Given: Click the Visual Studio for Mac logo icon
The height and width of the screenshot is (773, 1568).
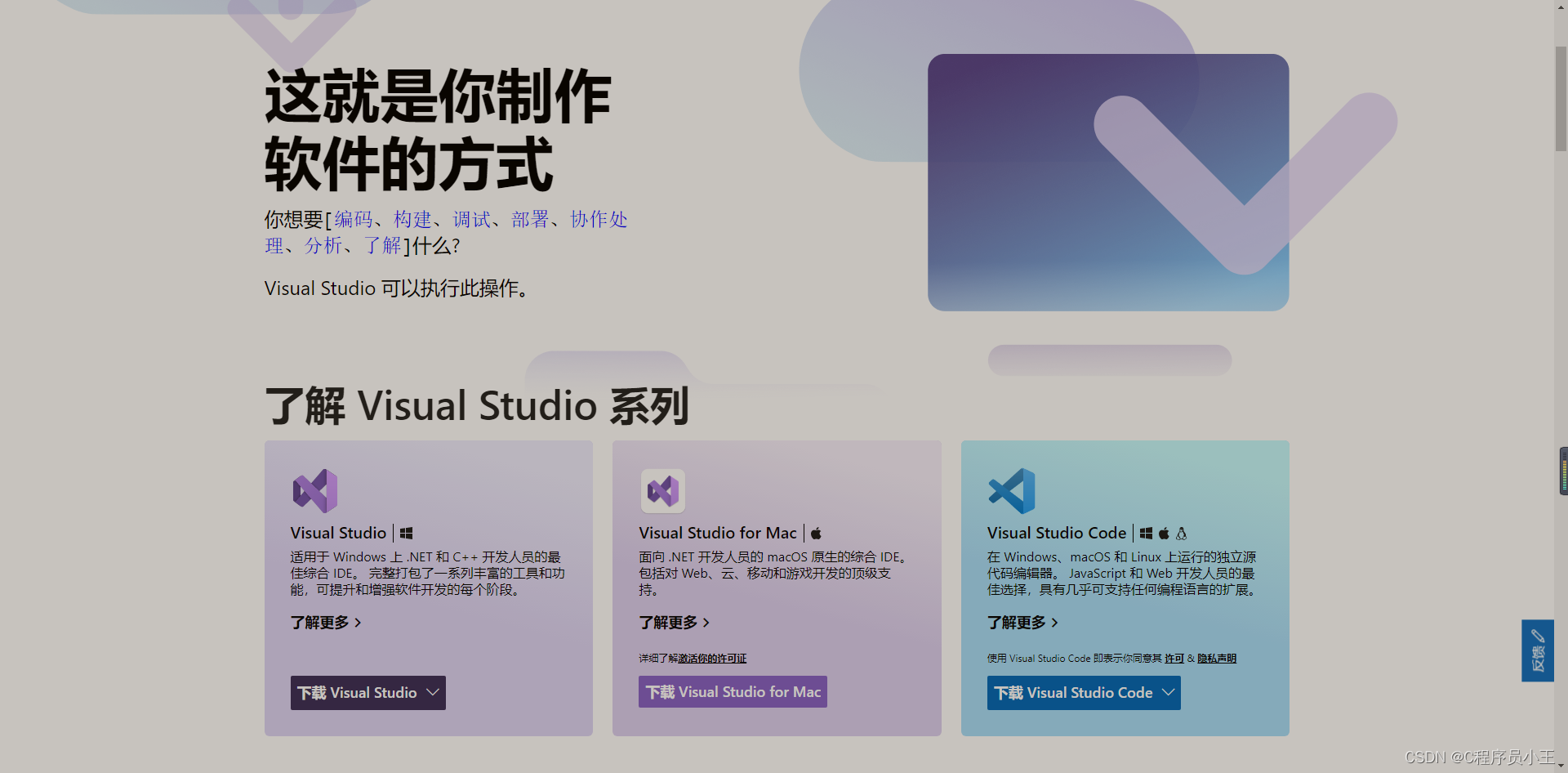Looking at the screenshot, I should [662, 491].
